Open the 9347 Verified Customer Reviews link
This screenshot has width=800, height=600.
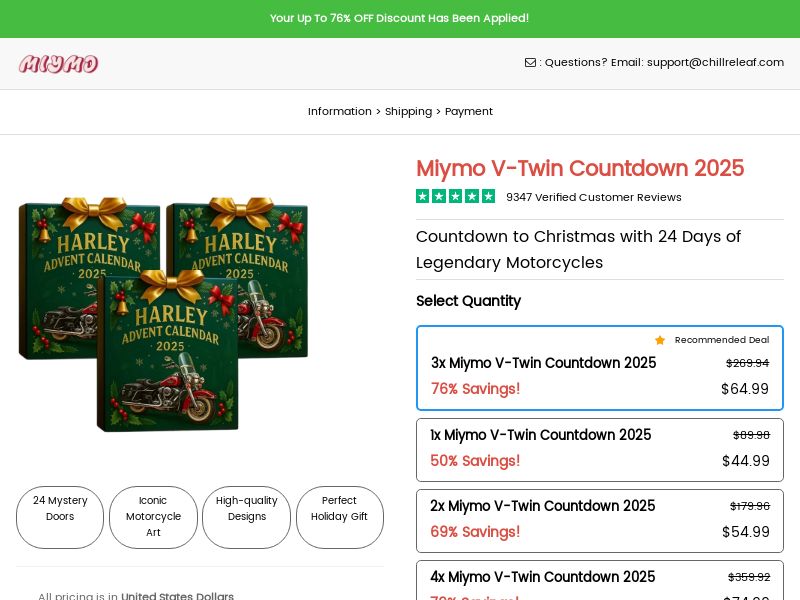tap(593, 197)
